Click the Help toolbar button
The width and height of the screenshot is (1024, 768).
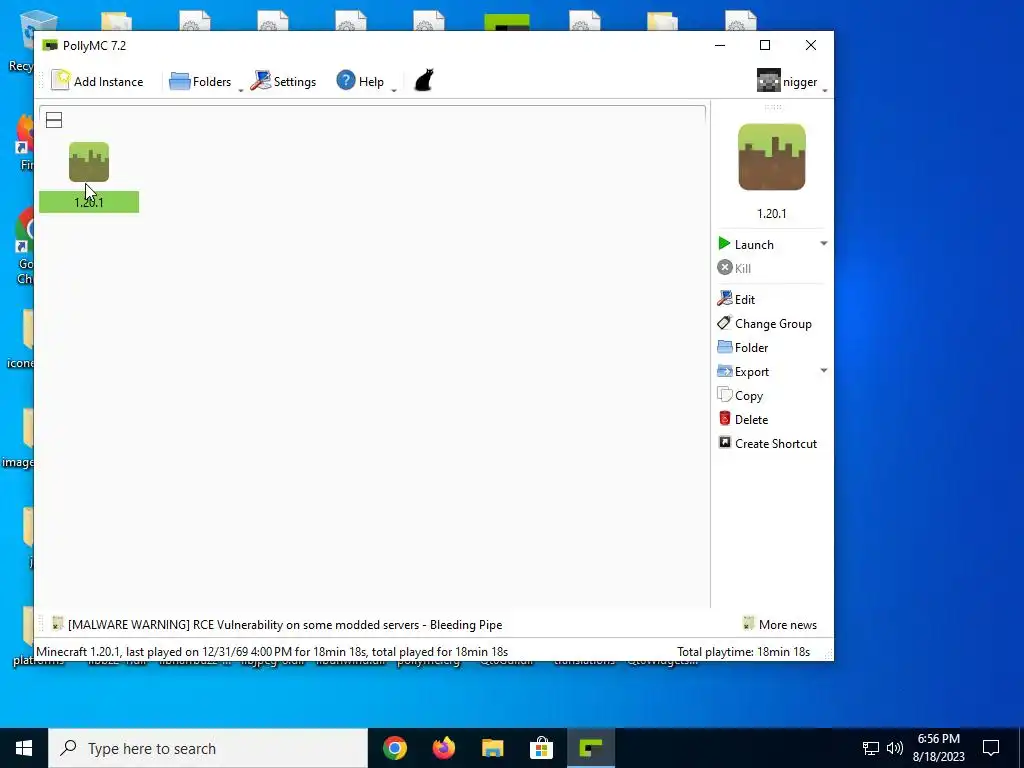click(360, 82)
